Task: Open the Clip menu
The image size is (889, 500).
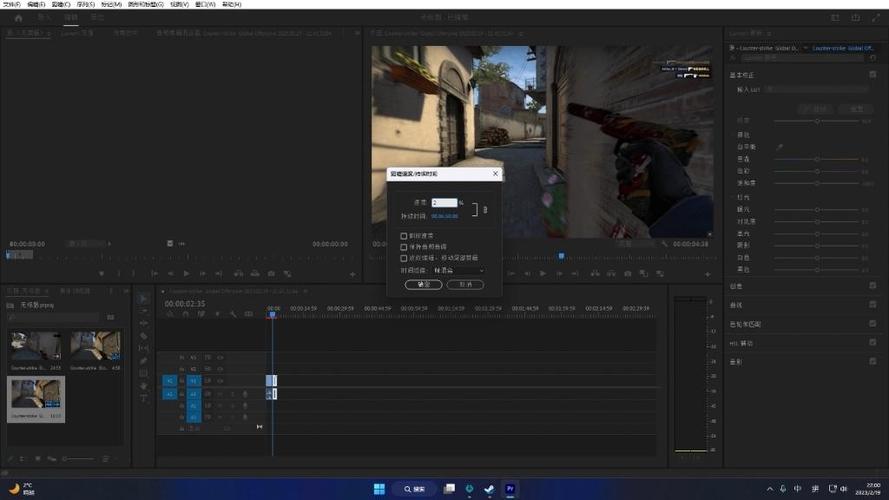Action: [x=61, y=4]
